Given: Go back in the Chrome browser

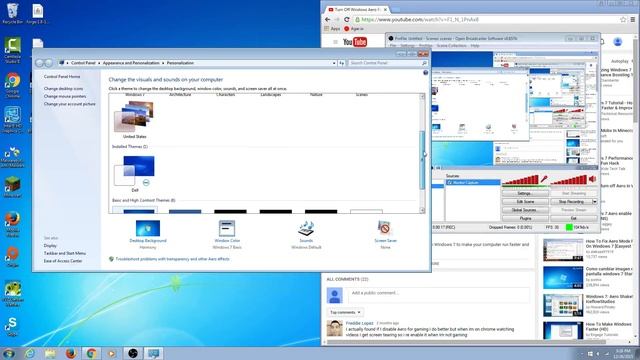Looking at the screenshot, I should coord(327,19).
